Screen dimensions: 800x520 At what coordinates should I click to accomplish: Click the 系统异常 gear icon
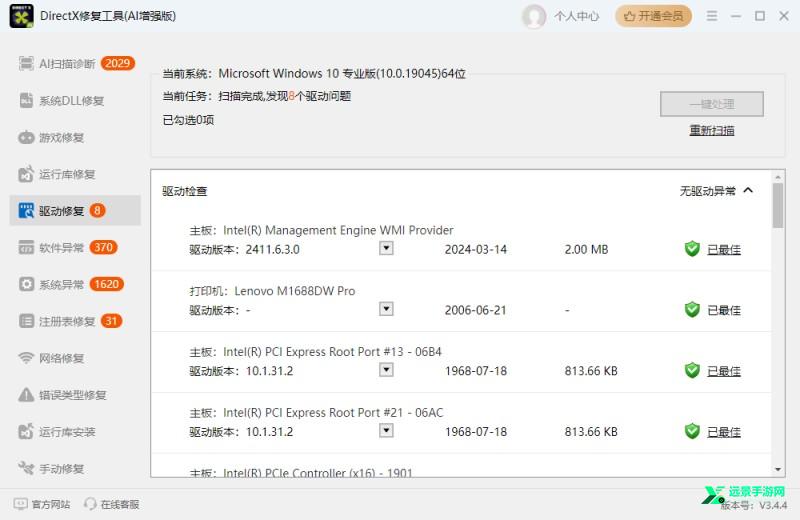26,284
